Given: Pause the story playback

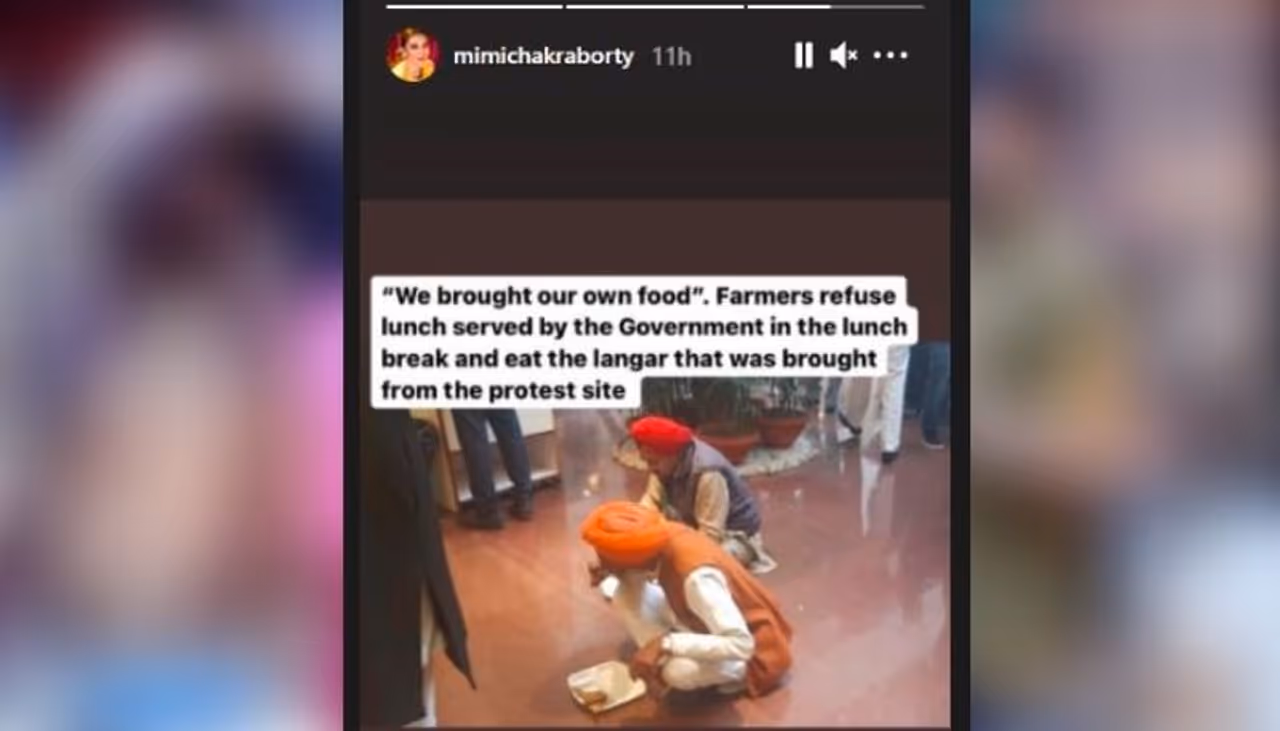Looking at the screenshot, I should pyautogui.click(x=803, y=56).
